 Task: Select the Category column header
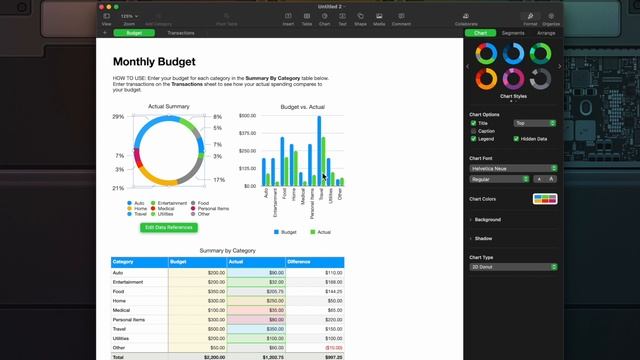point(140,262)
